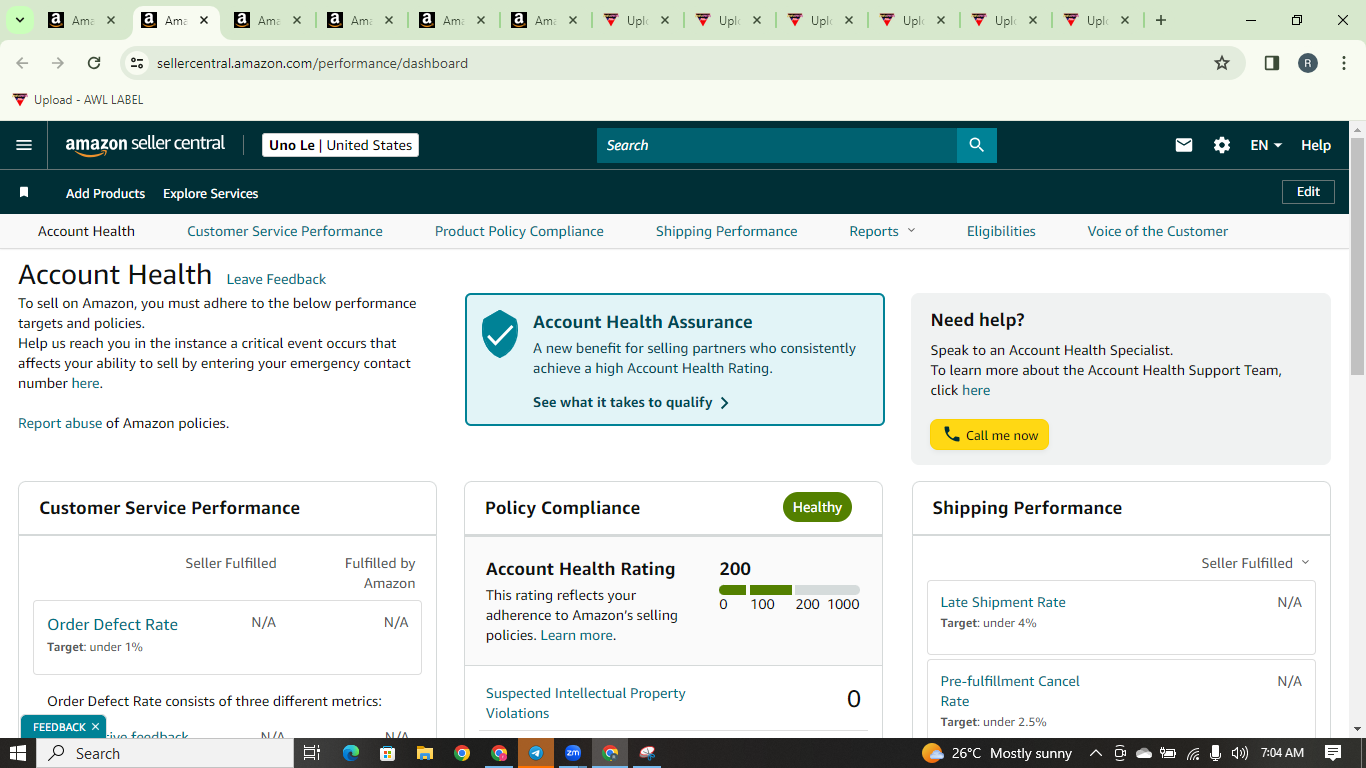
Task: Open File Explorer from the taskbar
Action: coord(424,753)
